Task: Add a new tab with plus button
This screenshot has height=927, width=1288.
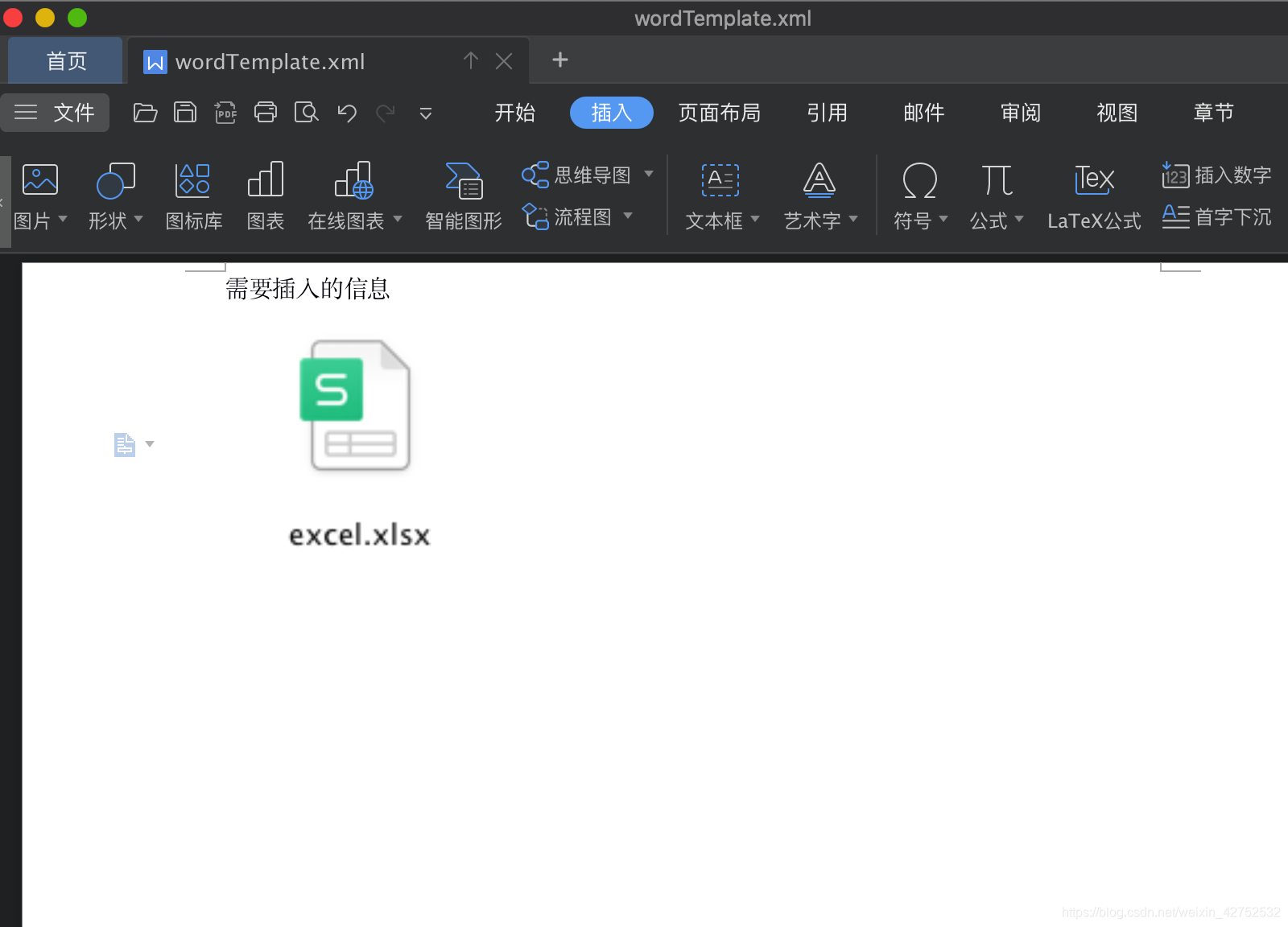Action: click(x=560, y=60)
